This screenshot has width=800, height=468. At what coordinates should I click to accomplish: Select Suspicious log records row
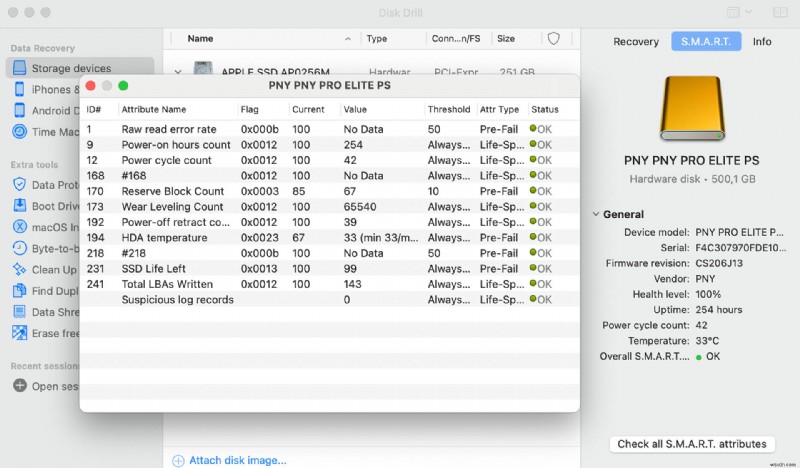pos(330,300)
